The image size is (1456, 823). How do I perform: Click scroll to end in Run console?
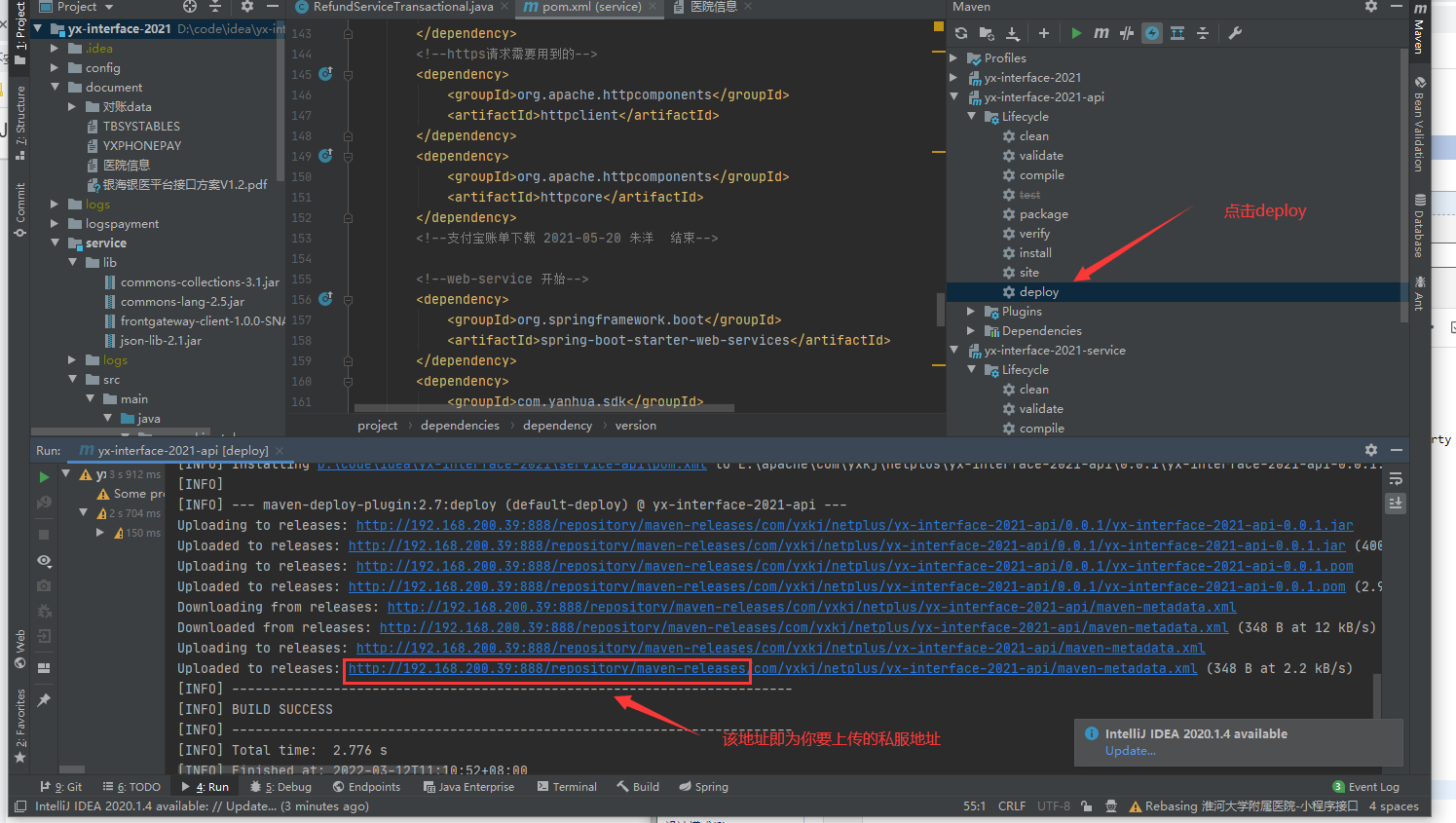click(x=1396, y=503)
